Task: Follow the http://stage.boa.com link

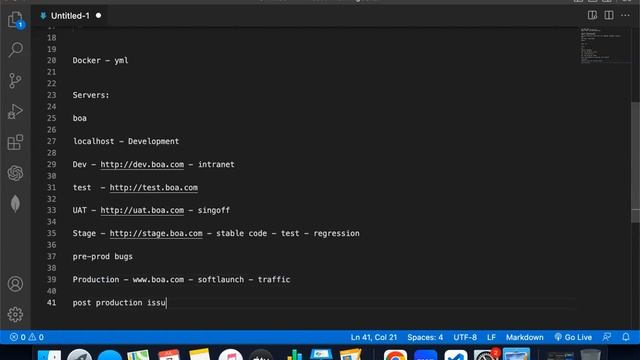Action: point(156,233)
